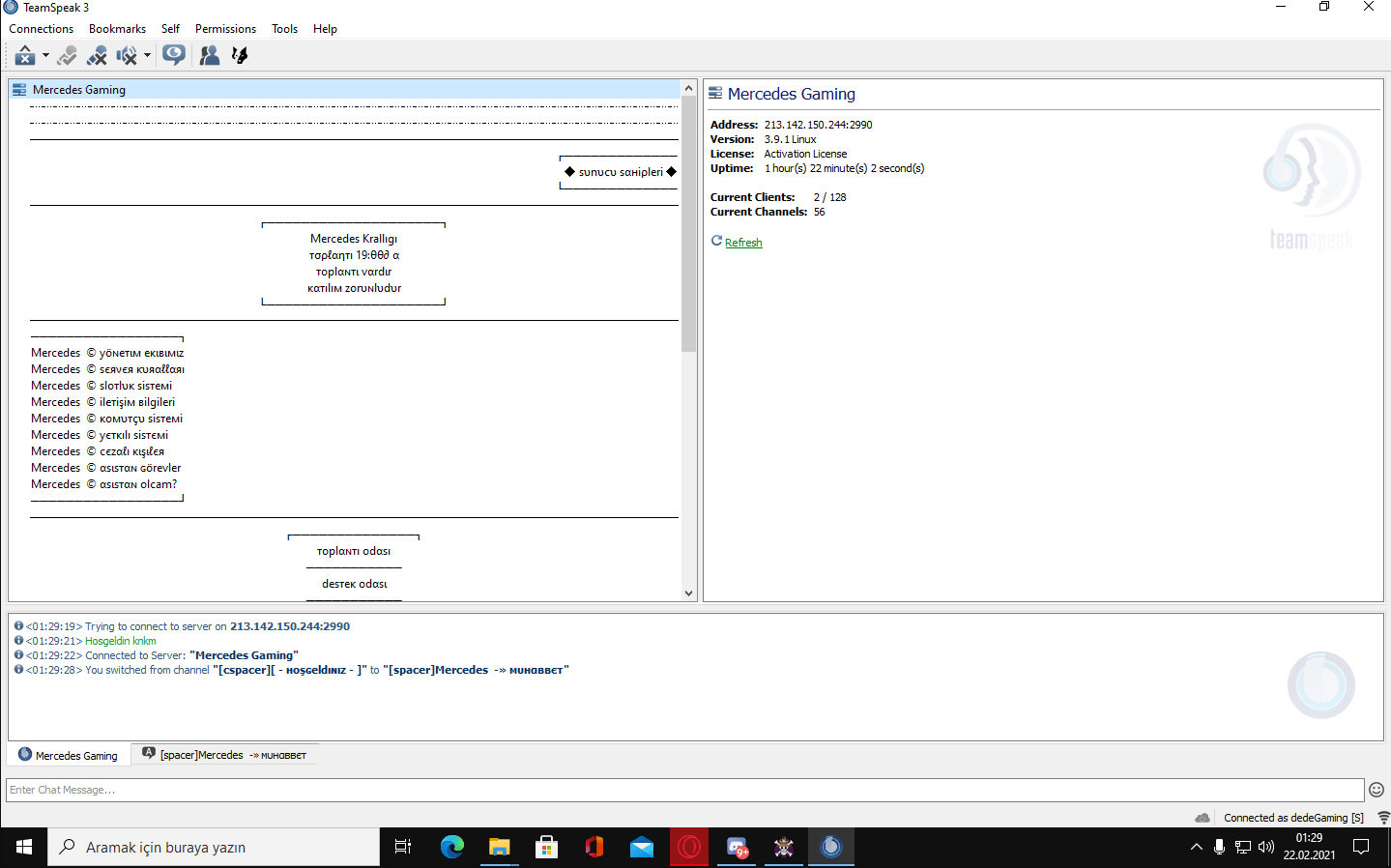Open the speaker mute dropdown arrow
Image resolution: width=1391 pixels, height=868 pixels.
pos(147,56)
